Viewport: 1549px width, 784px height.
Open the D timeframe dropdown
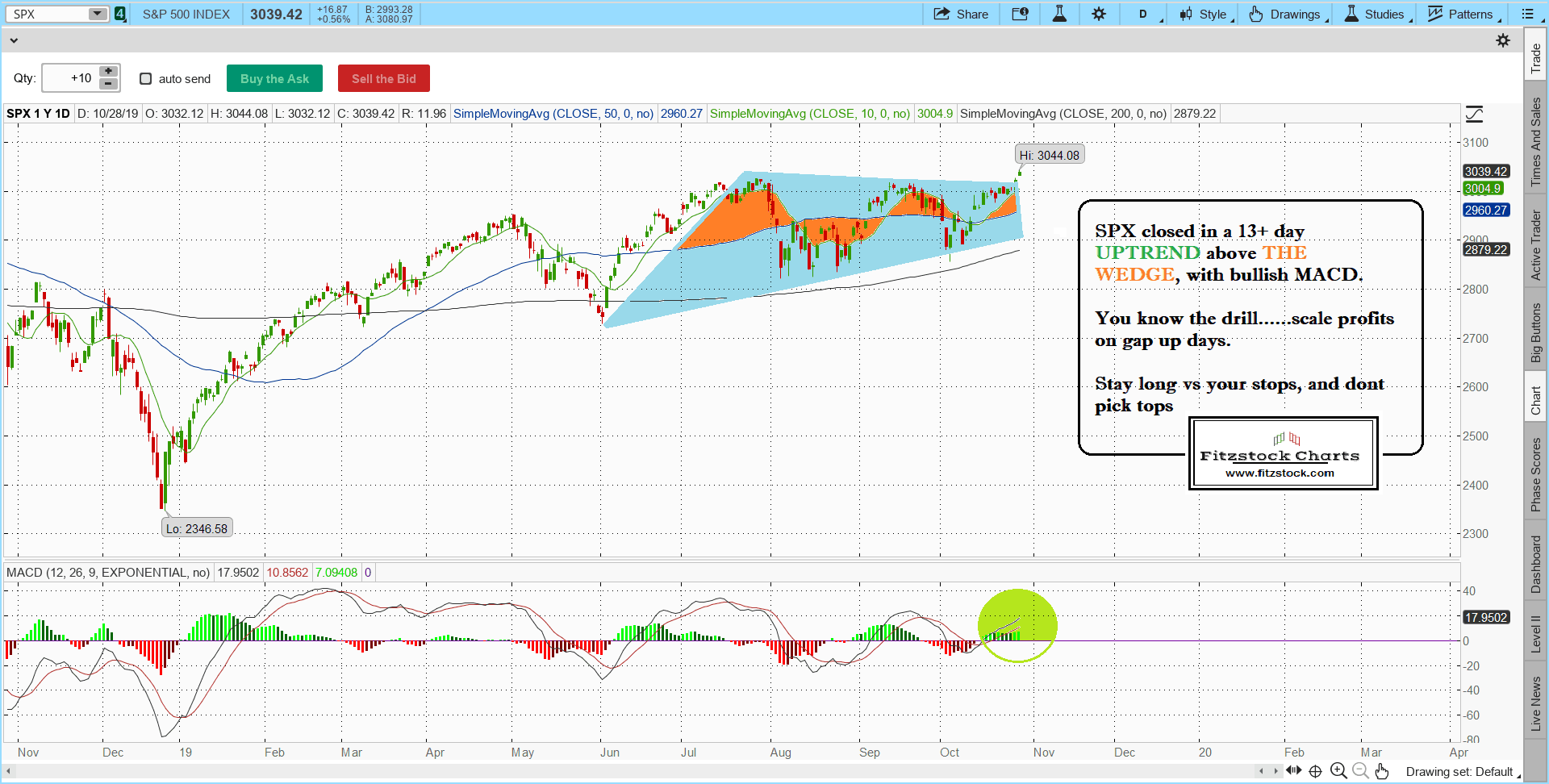[x=1147, y=14]
